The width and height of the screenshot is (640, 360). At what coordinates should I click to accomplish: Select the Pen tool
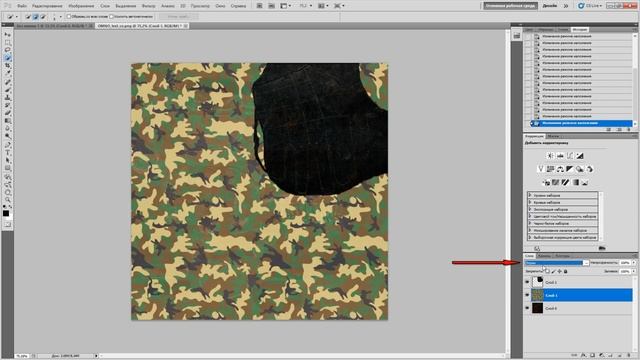pyautogui.click(x=7, y=145)
